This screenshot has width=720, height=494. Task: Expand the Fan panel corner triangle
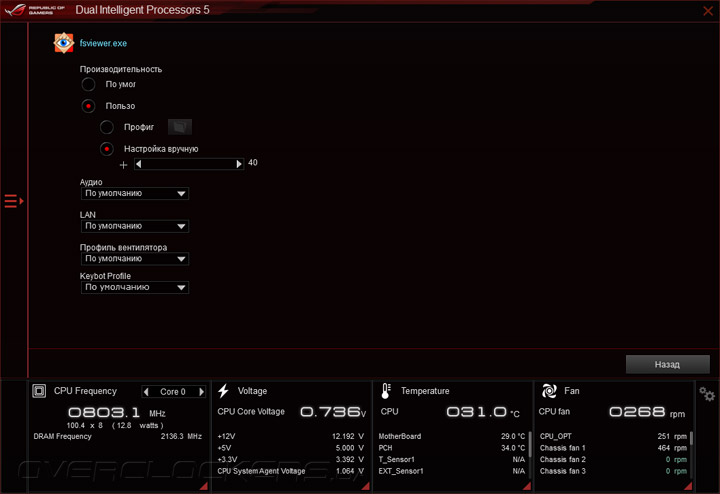click(688, 486)
